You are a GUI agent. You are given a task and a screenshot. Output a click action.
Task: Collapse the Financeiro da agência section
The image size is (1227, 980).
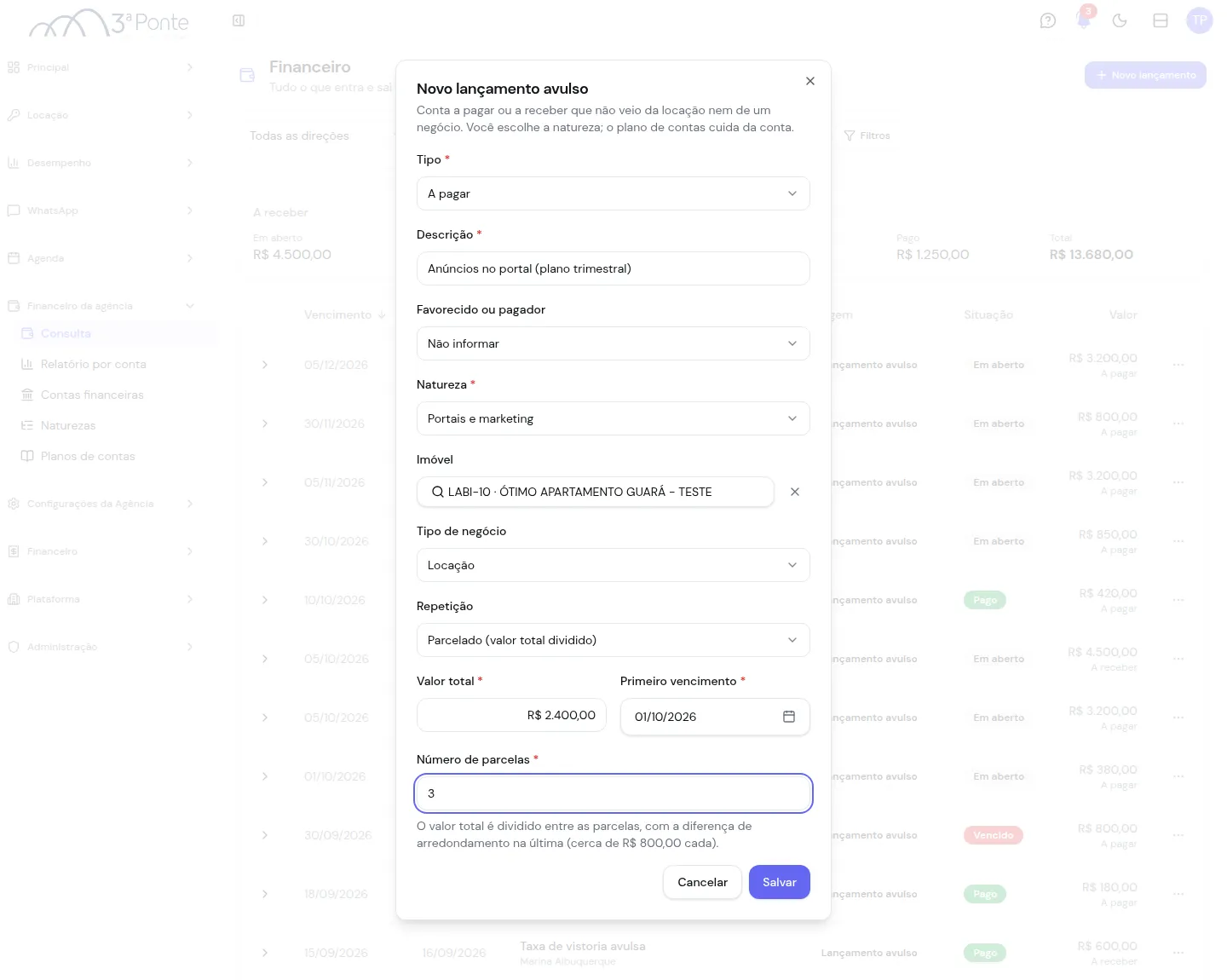pyautogui.click(x=101, y=306)
